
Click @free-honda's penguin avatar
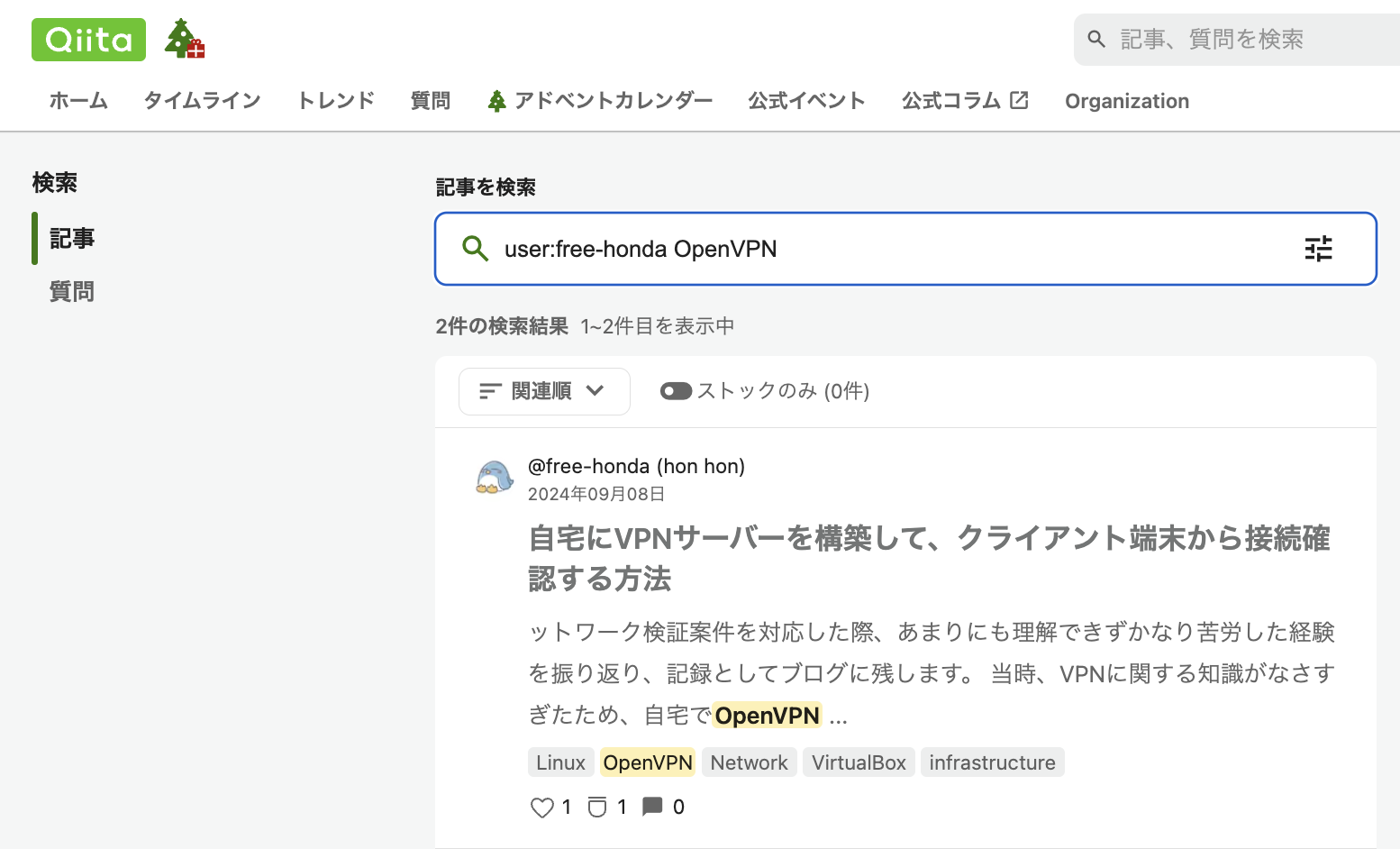(x=495, y=478)
